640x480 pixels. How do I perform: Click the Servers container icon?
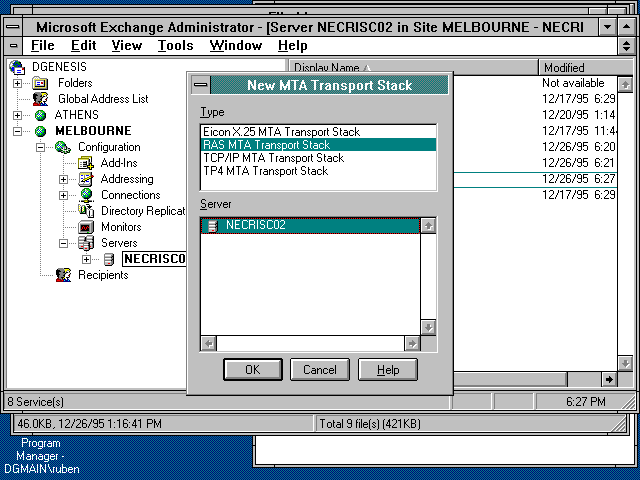86,243
